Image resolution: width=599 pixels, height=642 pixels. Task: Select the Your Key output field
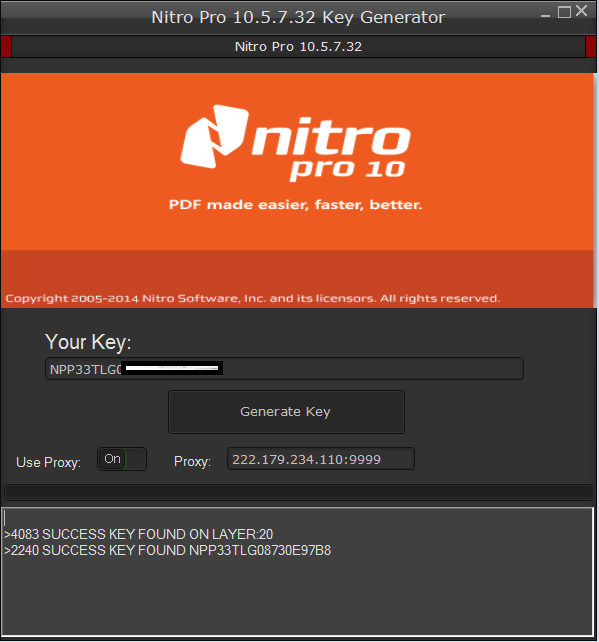(x=284, y=368)
